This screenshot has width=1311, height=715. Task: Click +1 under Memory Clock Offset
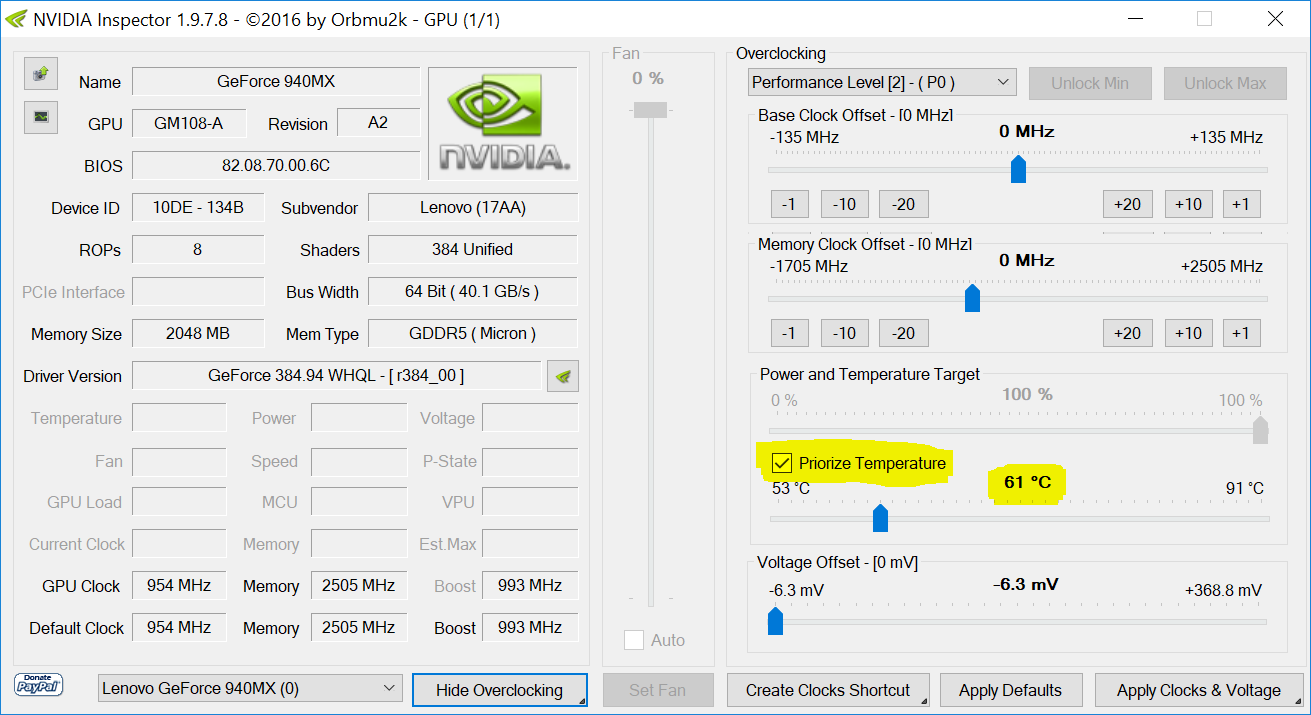coord(1240,333)
